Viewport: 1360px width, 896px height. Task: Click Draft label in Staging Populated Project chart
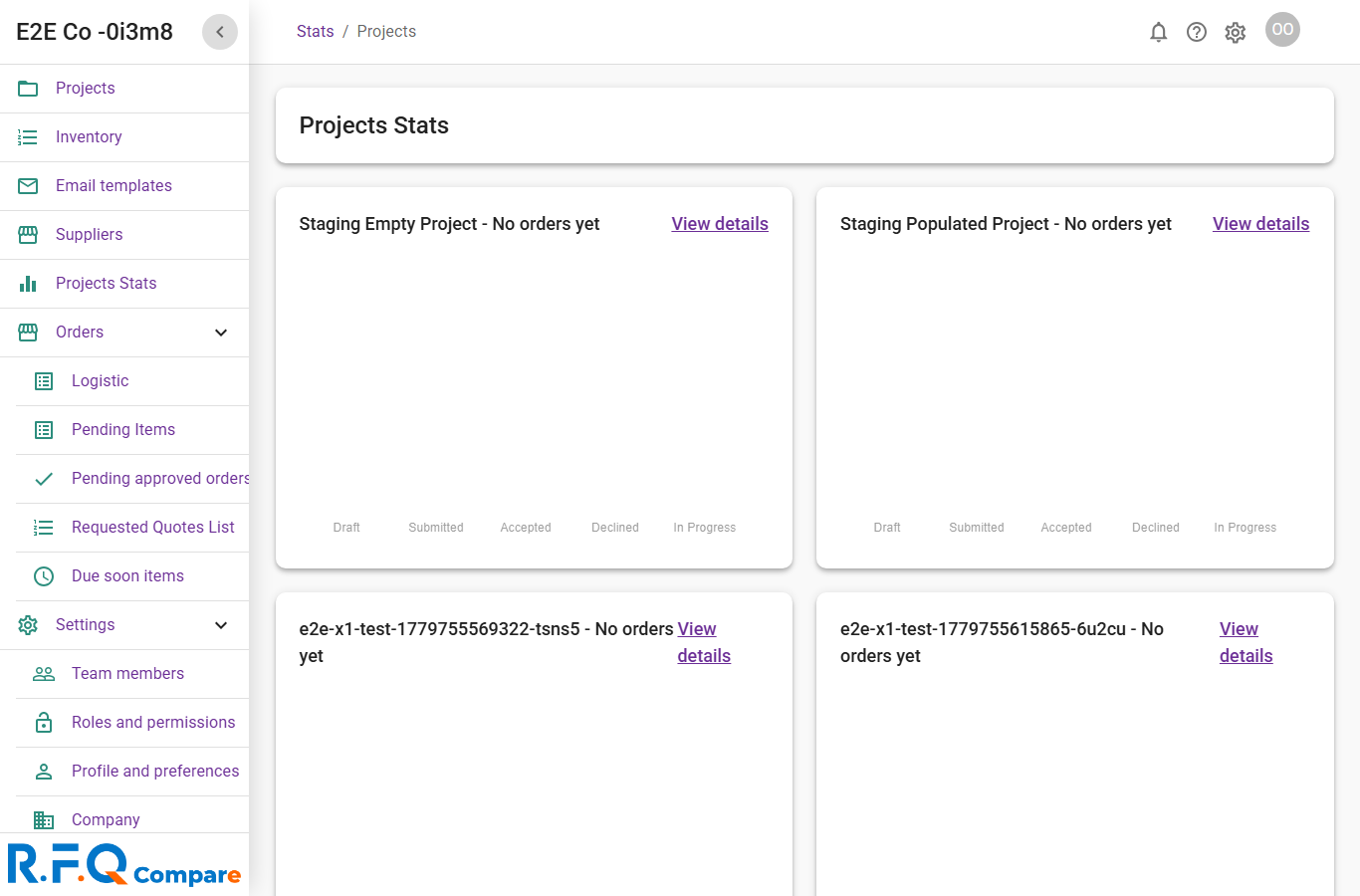tap(887, 528)
